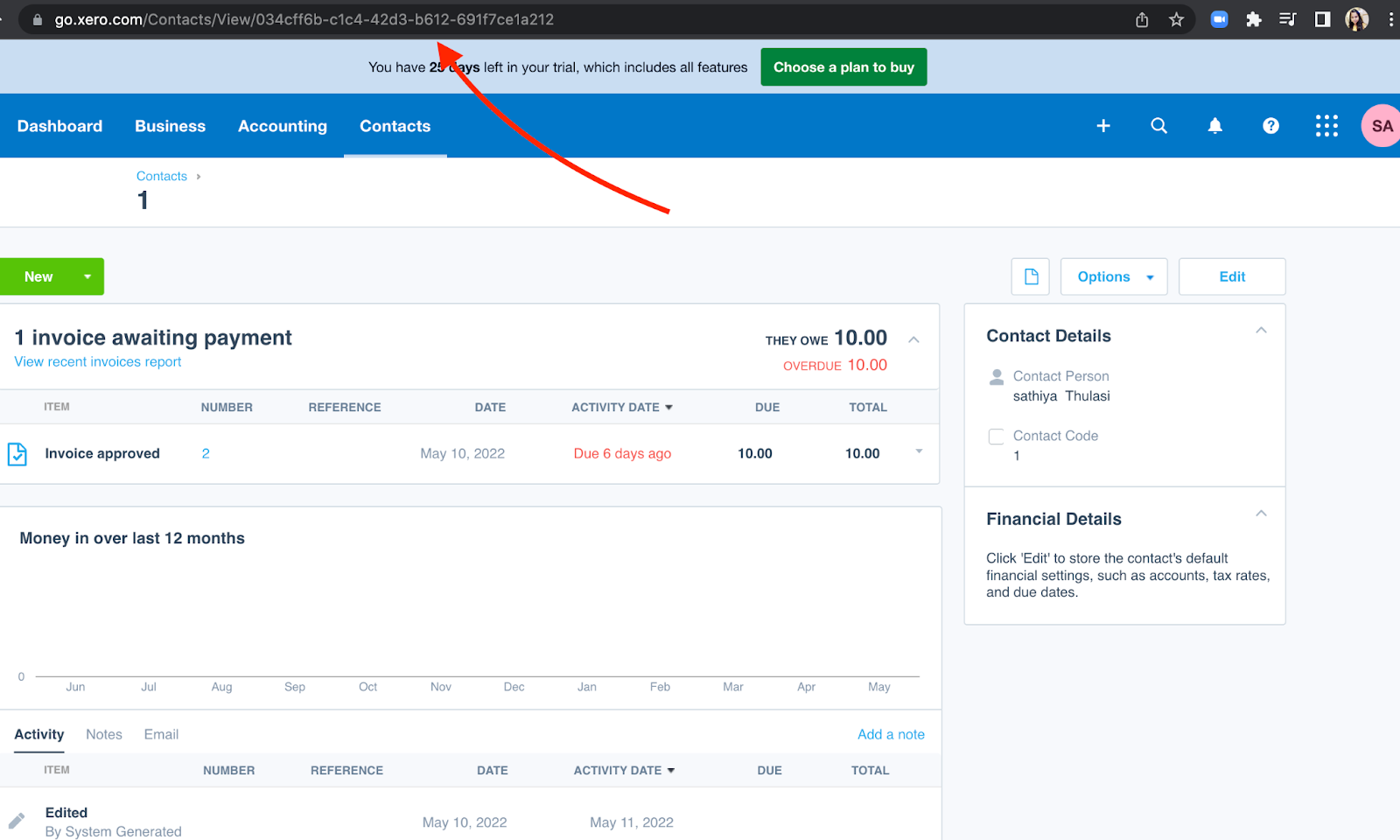Open the Xero app launcher grid
Screen dimensions: 1400x840
coord(1326,126)
